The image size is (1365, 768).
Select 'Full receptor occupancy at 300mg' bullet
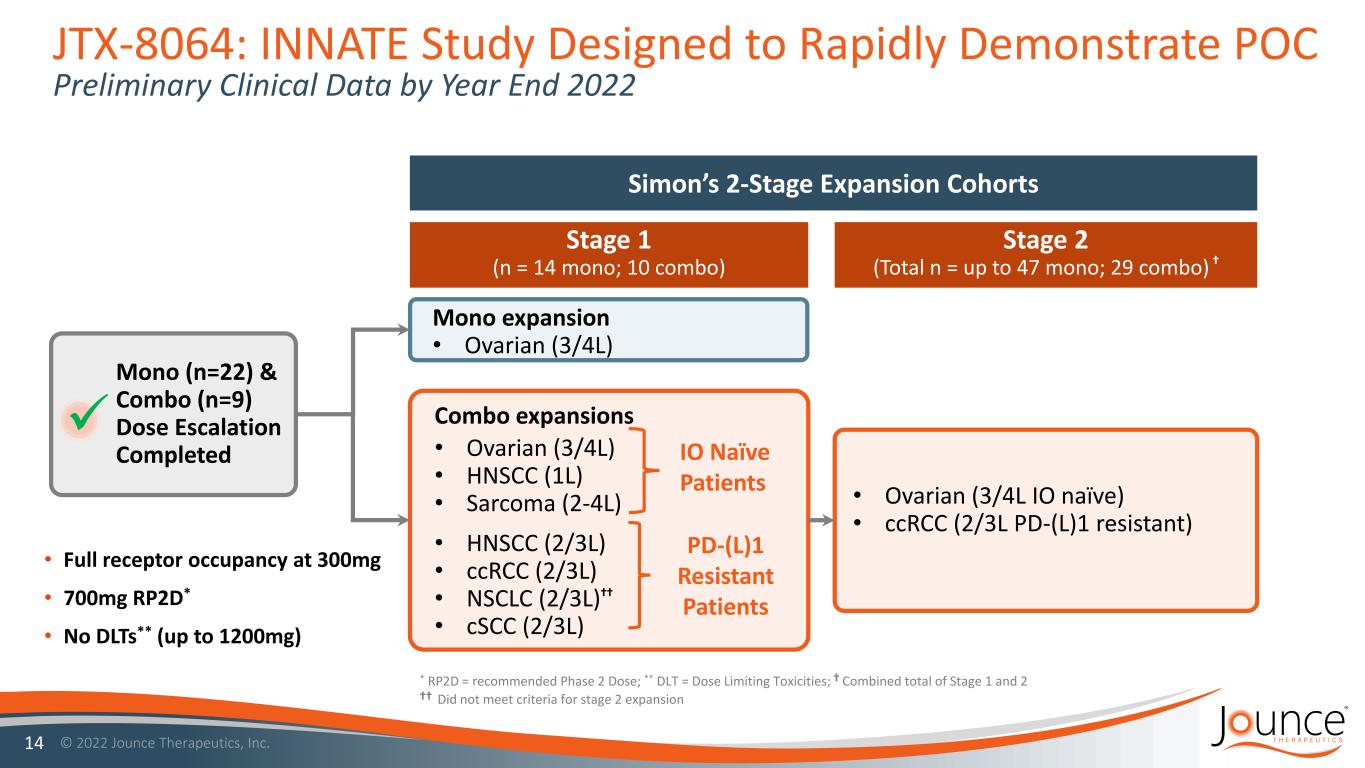coord(224,560)
